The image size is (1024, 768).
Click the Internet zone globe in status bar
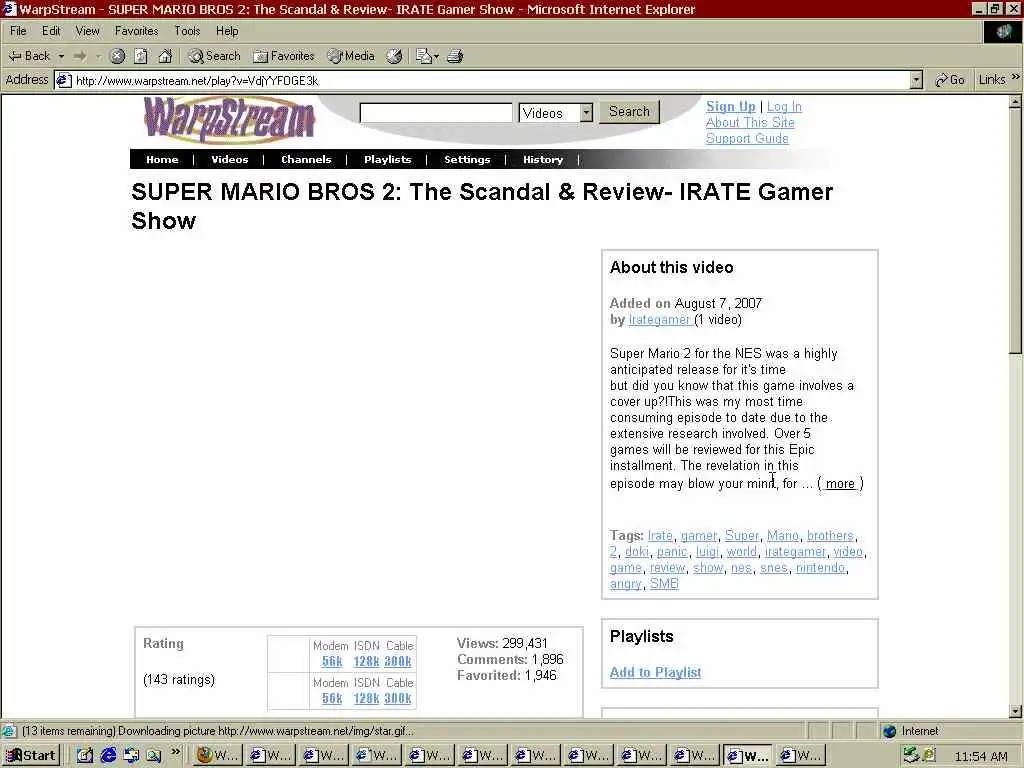pyautogui.click(x=889, y=731)
